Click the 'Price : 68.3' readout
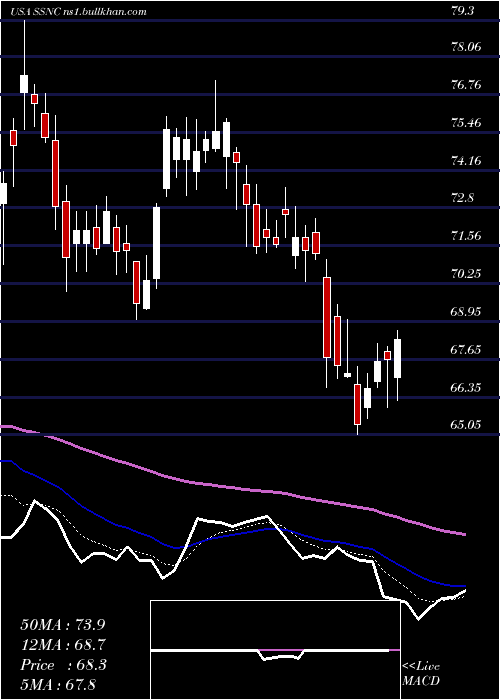 [x=63, y=665]
